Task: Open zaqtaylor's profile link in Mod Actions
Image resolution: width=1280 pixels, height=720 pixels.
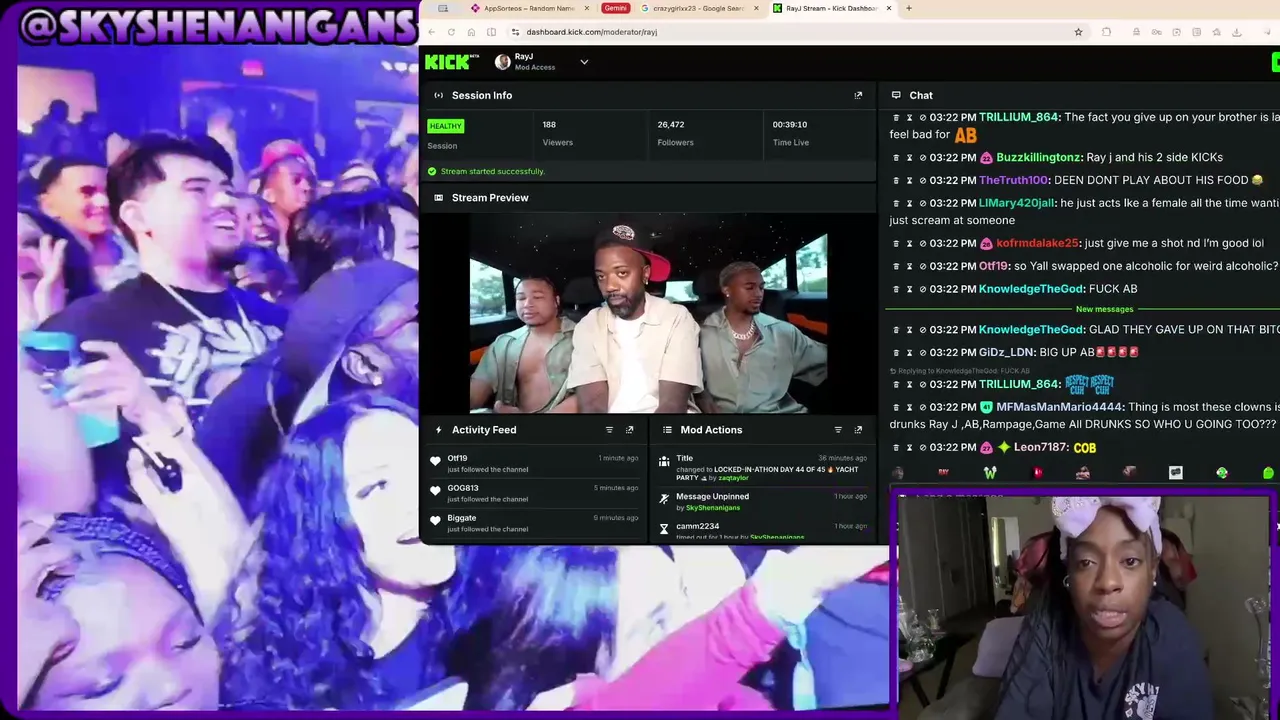Action: click(x=733, y=478)
